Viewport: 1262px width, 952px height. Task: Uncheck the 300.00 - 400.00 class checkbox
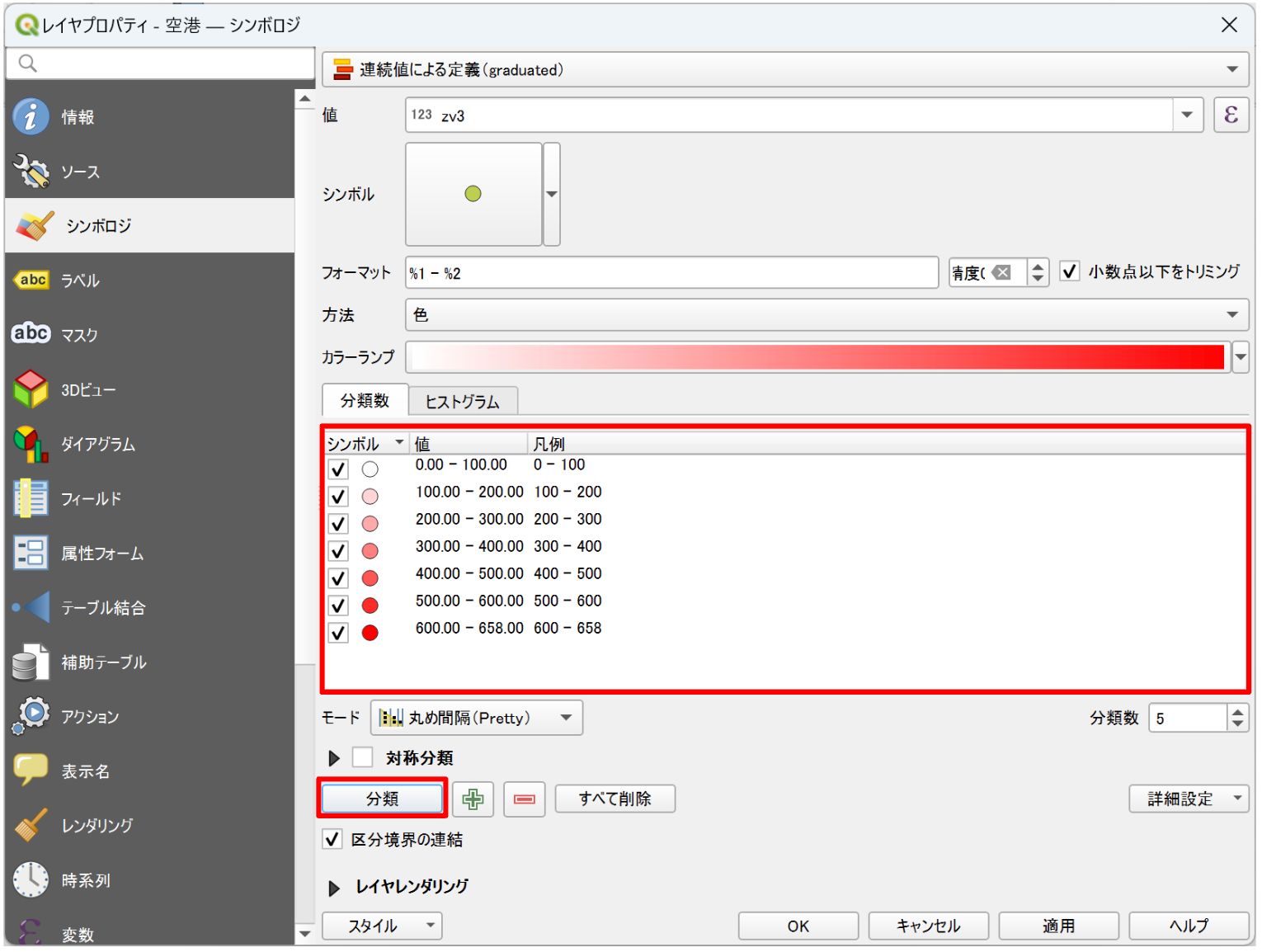tap(338, 551)
